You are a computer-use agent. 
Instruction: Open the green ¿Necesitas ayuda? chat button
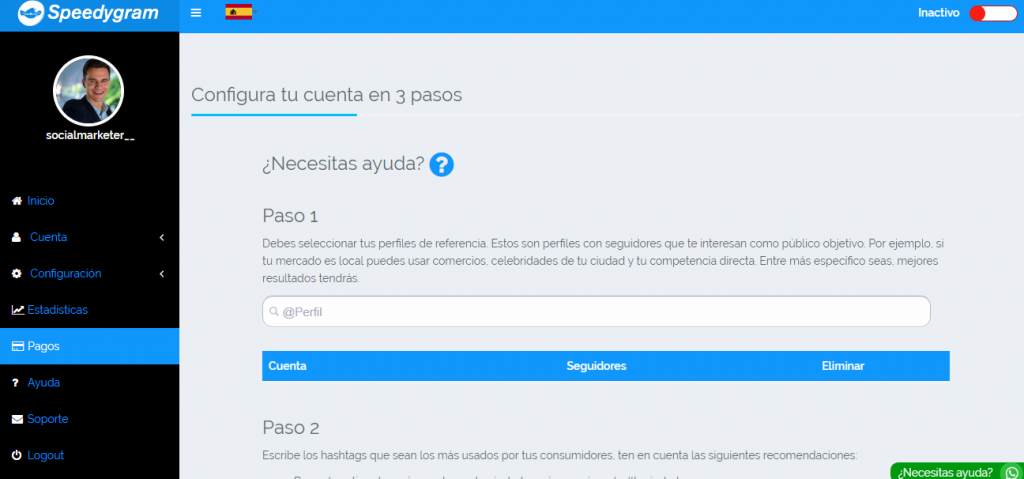pos(957,471)
